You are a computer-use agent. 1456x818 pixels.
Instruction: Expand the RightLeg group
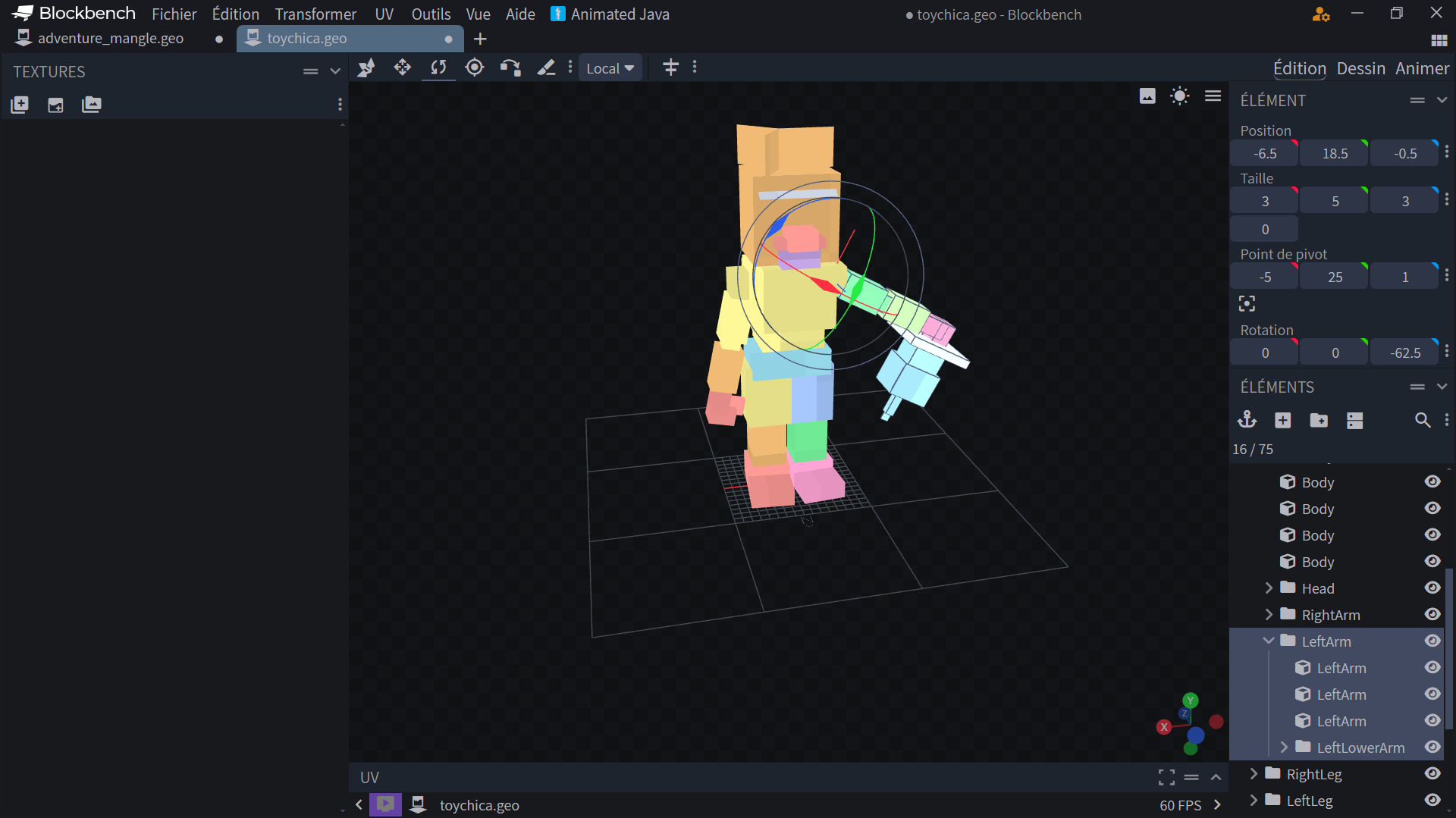click(x=1254, y=774)
